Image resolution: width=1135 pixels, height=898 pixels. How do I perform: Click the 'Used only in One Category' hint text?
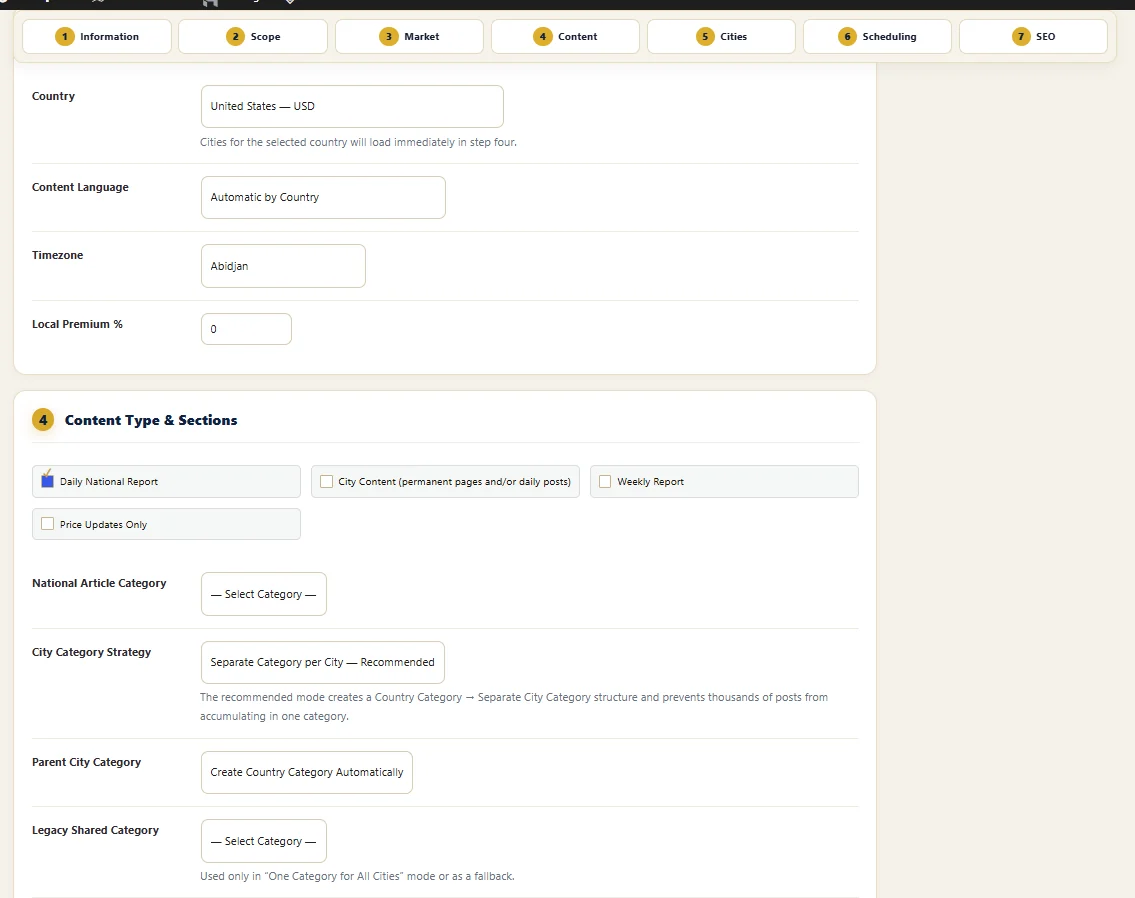[357, 876]
